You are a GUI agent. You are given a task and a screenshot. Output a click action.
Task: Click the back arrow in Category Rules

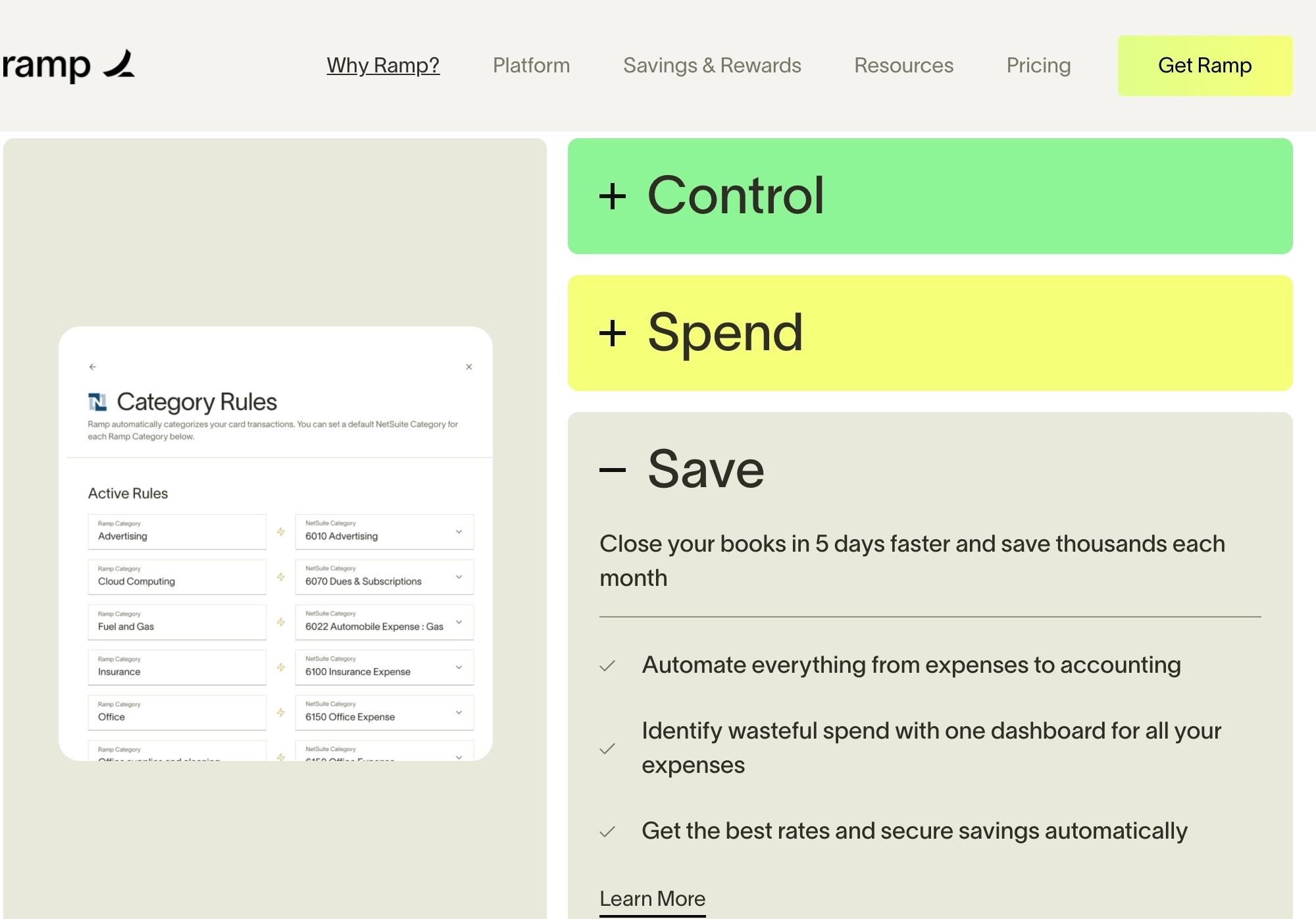[x=93, y=367]
